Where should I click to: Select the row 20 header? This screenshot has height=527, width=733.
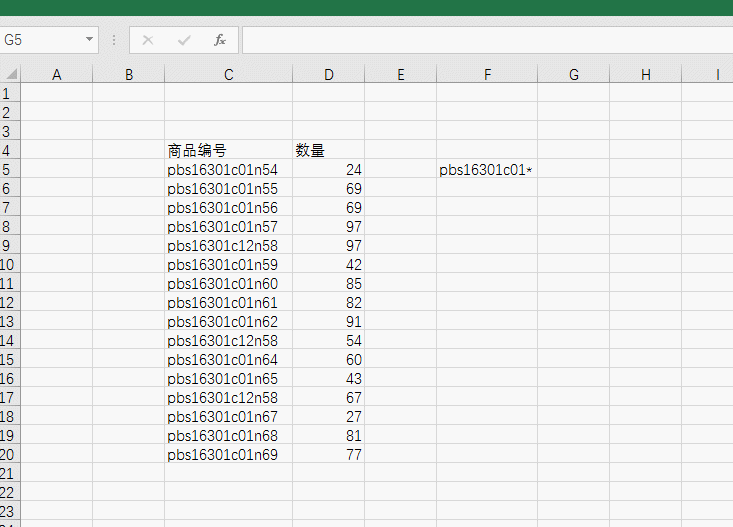[x=9, y=455]
